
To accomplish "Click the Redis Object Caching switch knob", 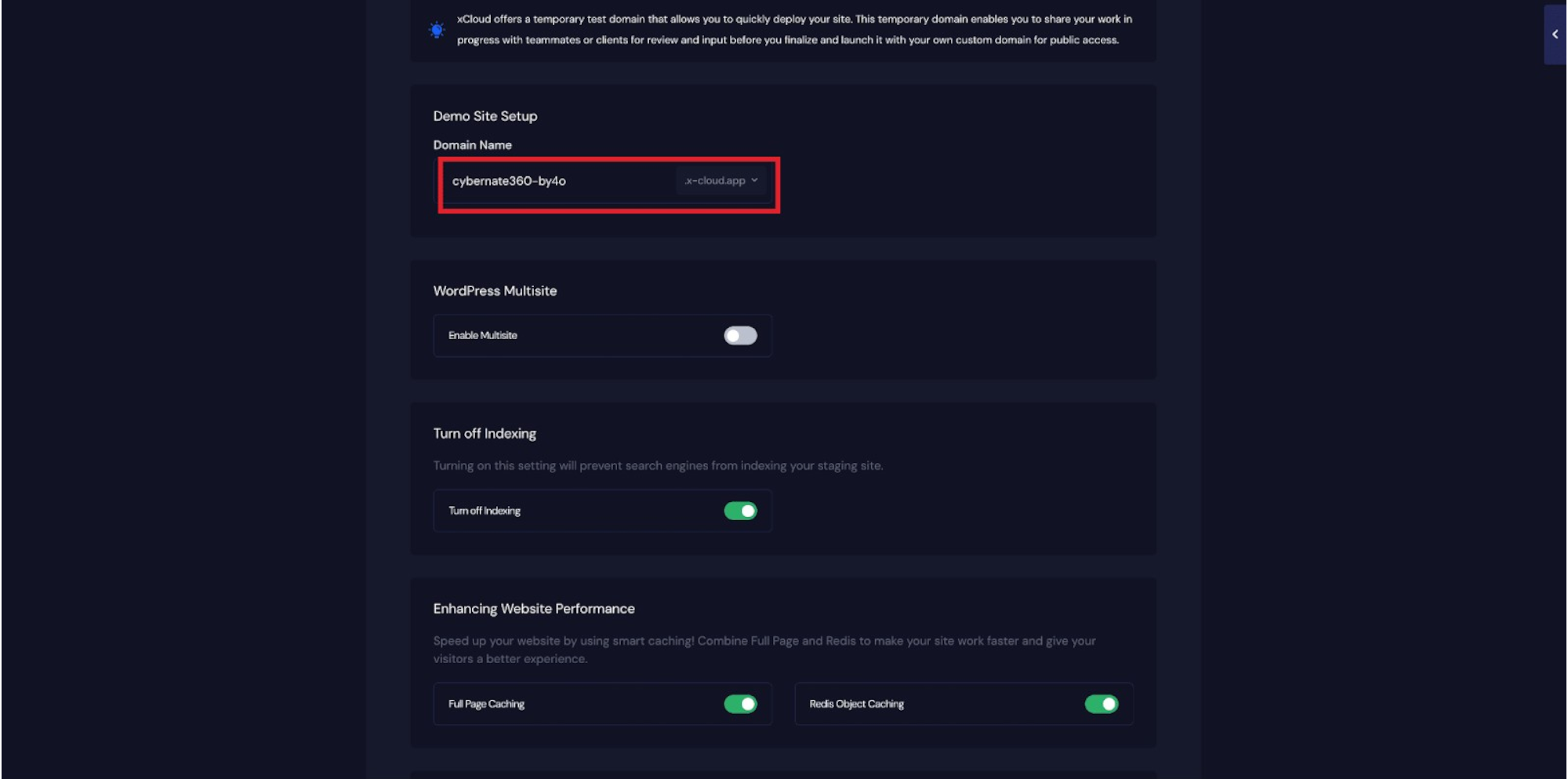I will click(x=1108, y=704).
